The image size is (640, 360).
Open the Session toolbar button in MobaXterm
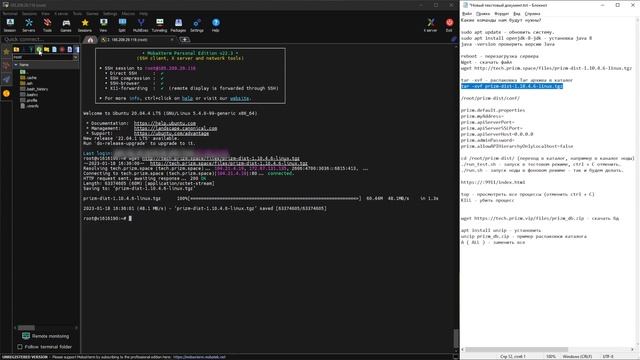[10, 25]
